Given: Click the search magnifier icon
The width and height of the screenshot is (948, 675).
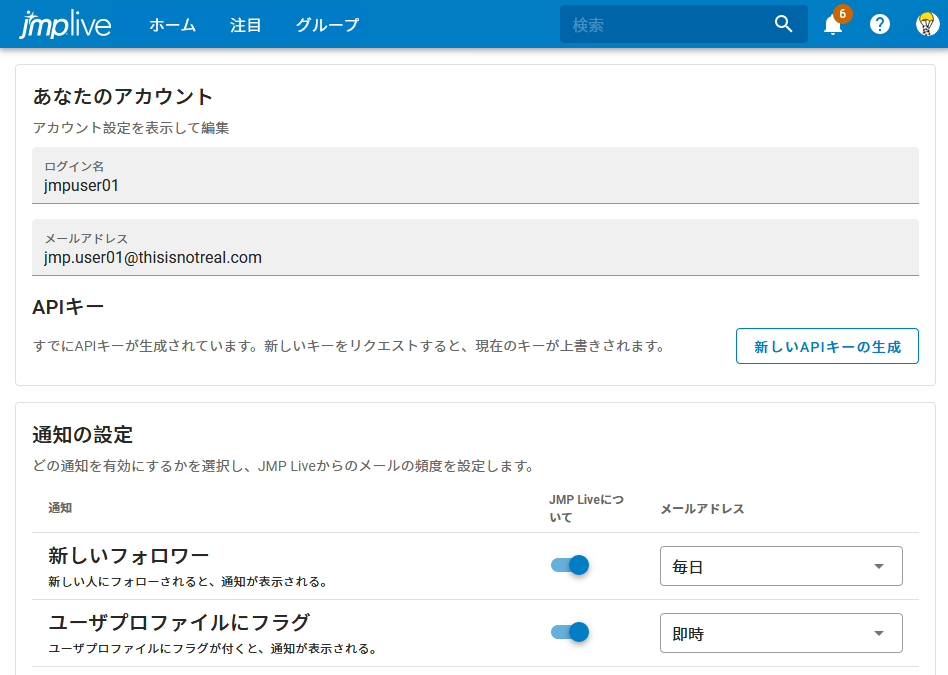Looking at the screenshot, I should point(783,23).
